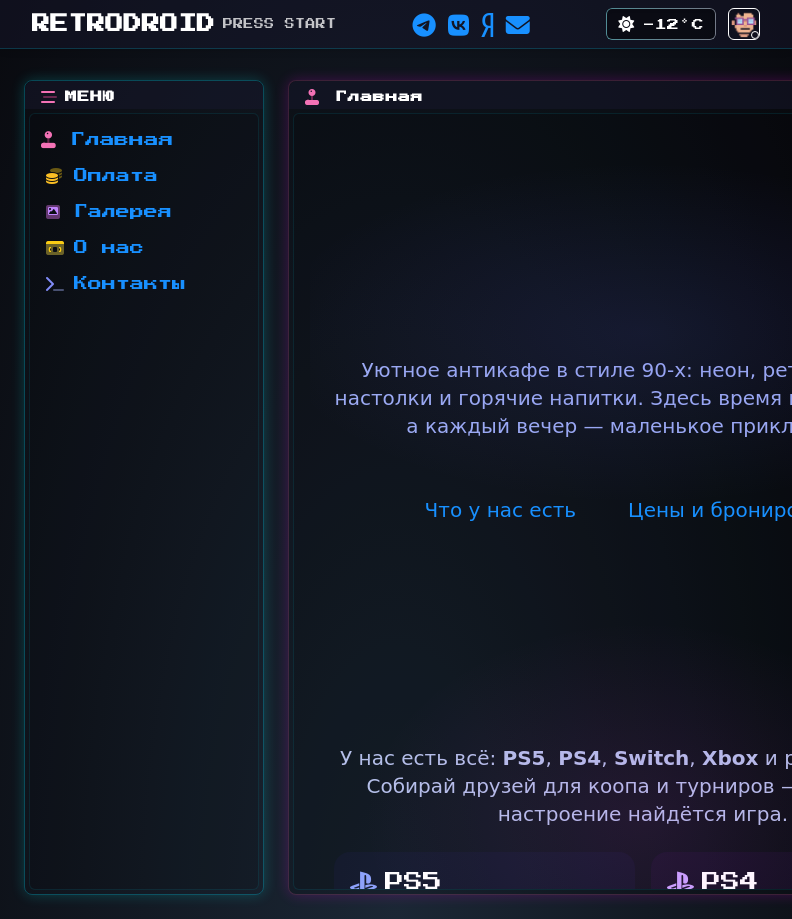Click the МЕНЮ panel header label
The image size is (792, 919).
(x=89, y=96)
